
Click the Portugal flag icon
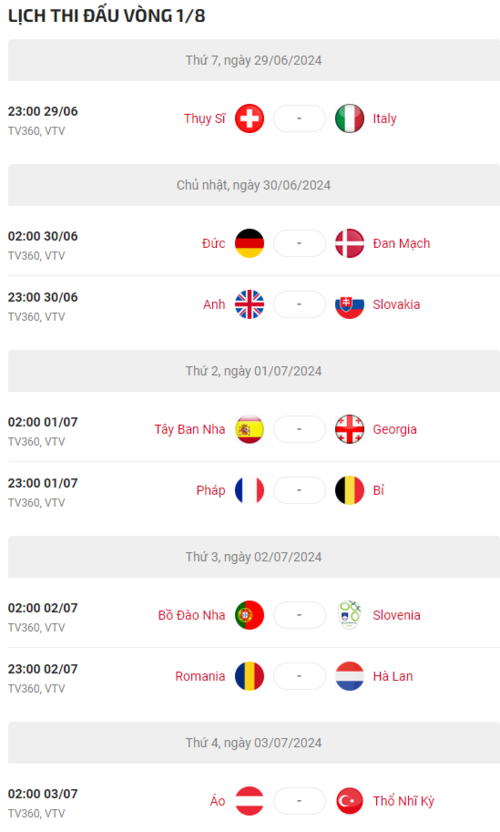point(249,615)
